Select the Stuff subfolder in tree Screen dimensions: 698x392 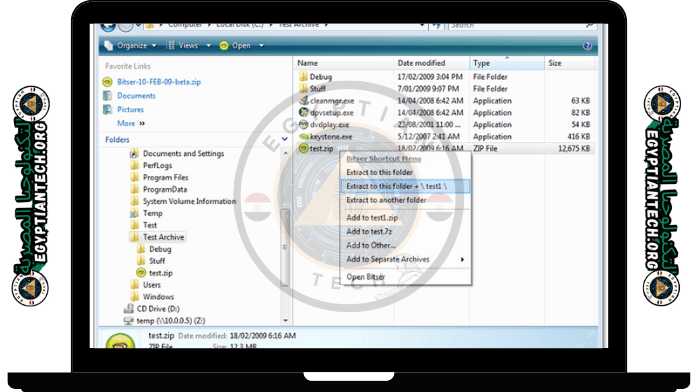tap(157, 261)
